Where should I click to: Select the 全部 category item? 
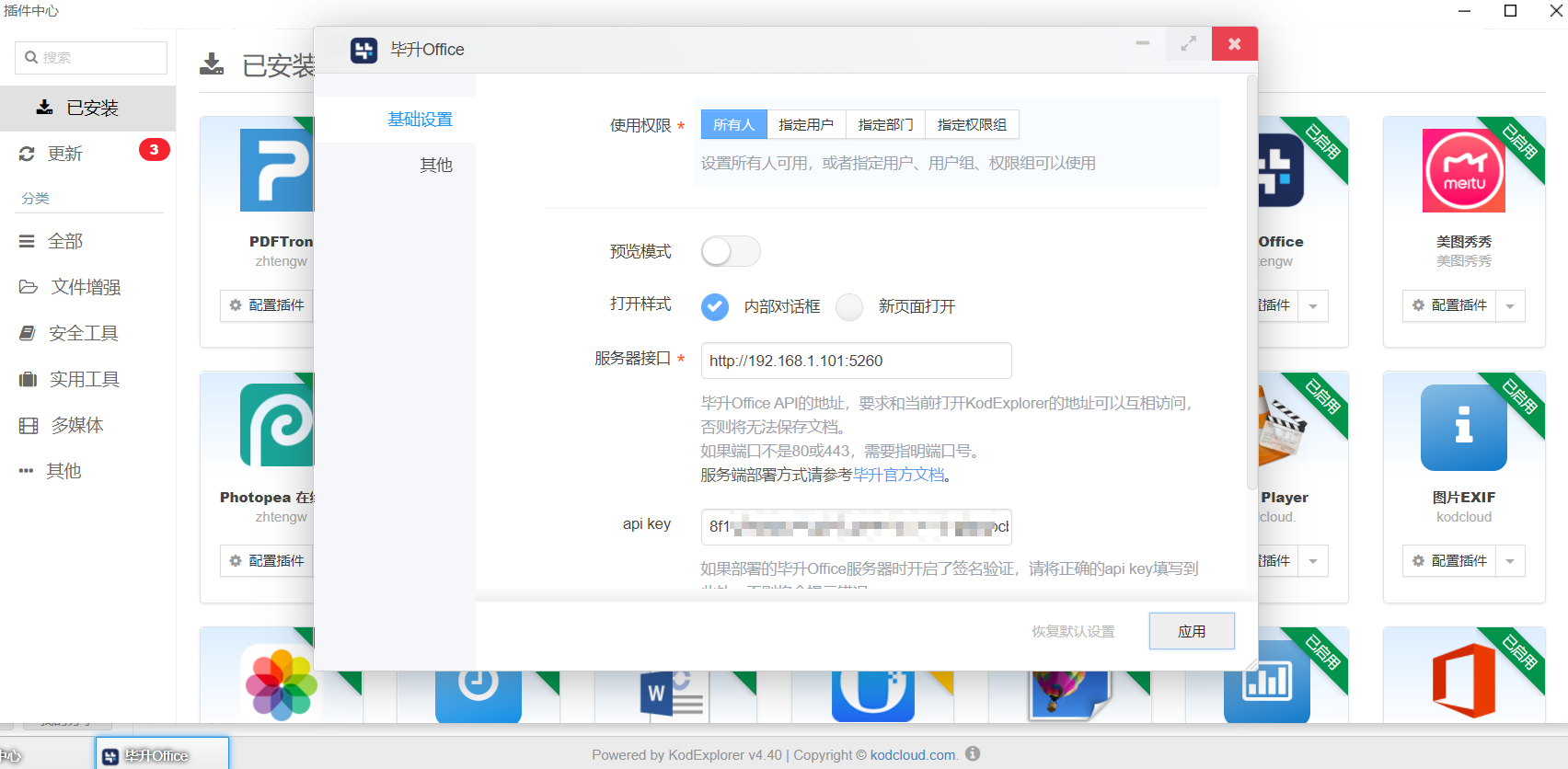88,241
